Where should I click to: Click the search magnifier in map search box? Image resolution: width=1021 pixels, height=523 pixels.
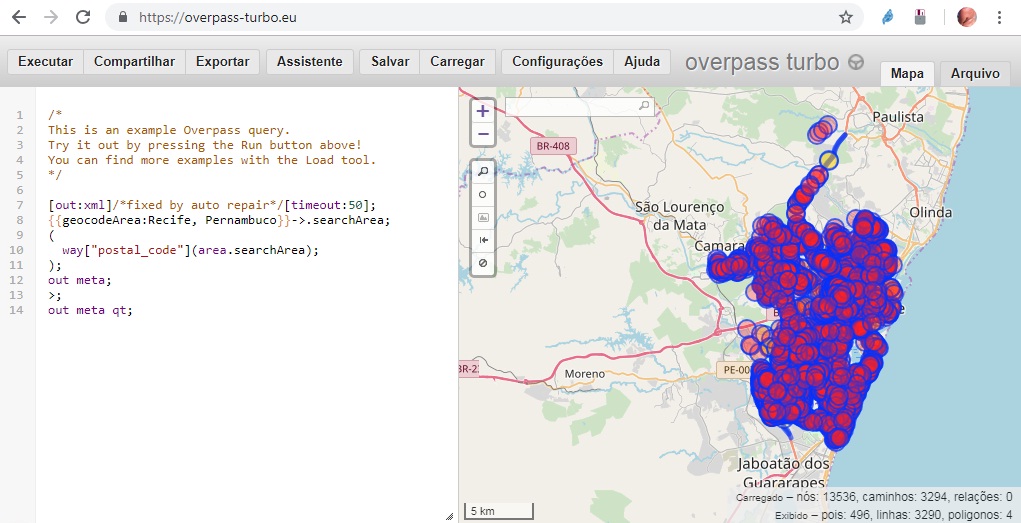(644, 106)
